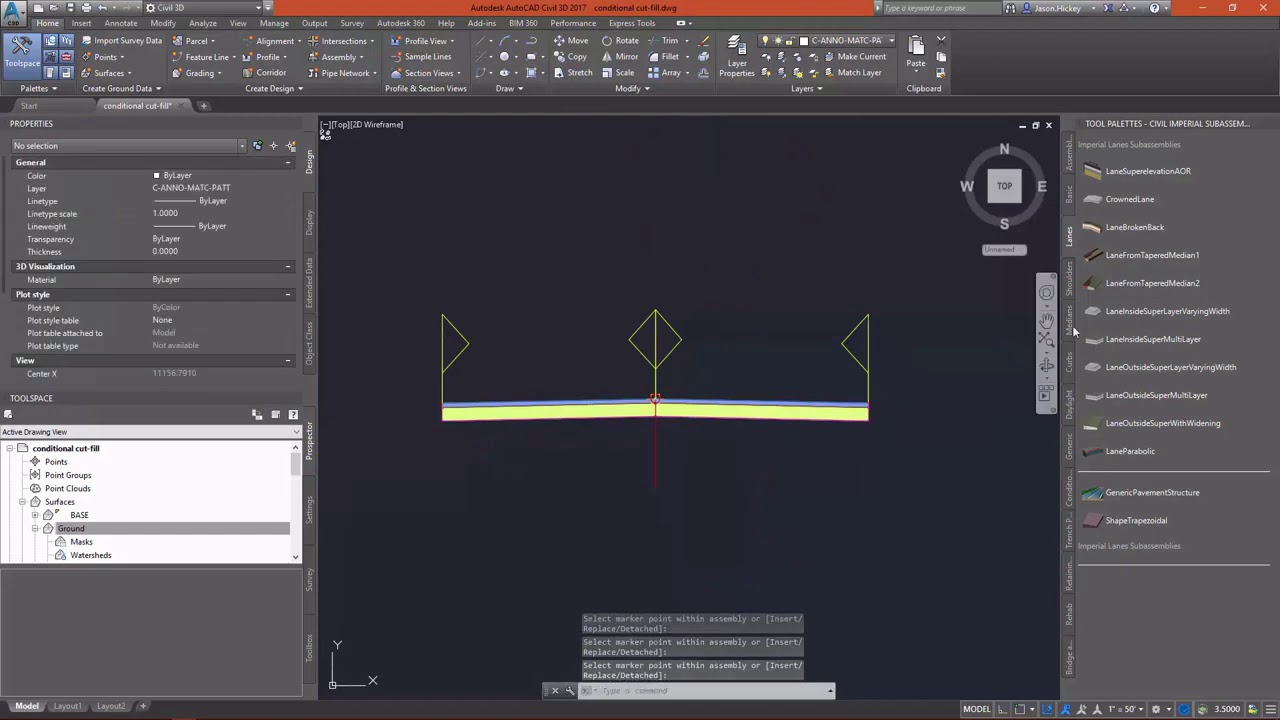
Task: Select Watersheds in Prospector tree
Action: pos(90,555)
